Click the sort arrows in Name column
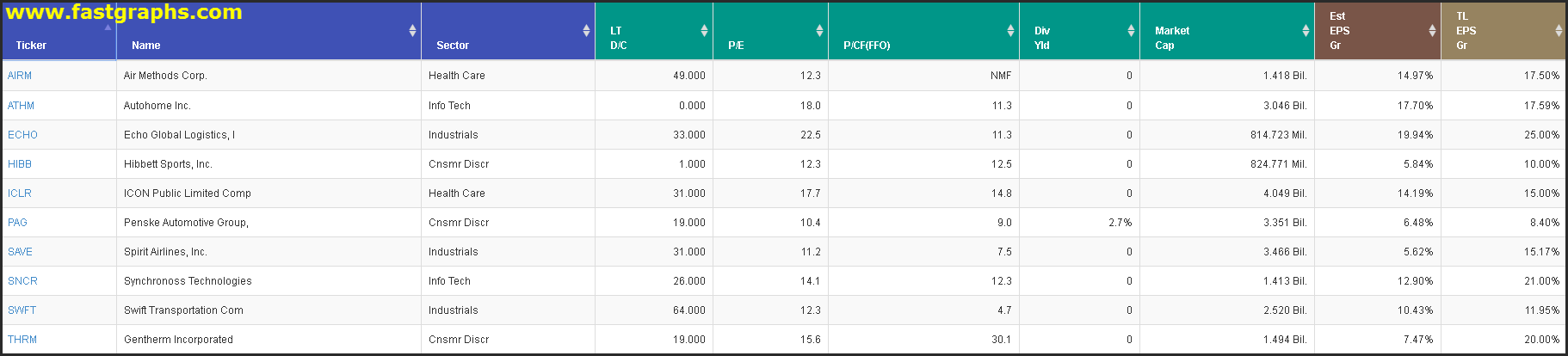The height and width of the screenshot is (356, 1568). click(x=412, y=31)
